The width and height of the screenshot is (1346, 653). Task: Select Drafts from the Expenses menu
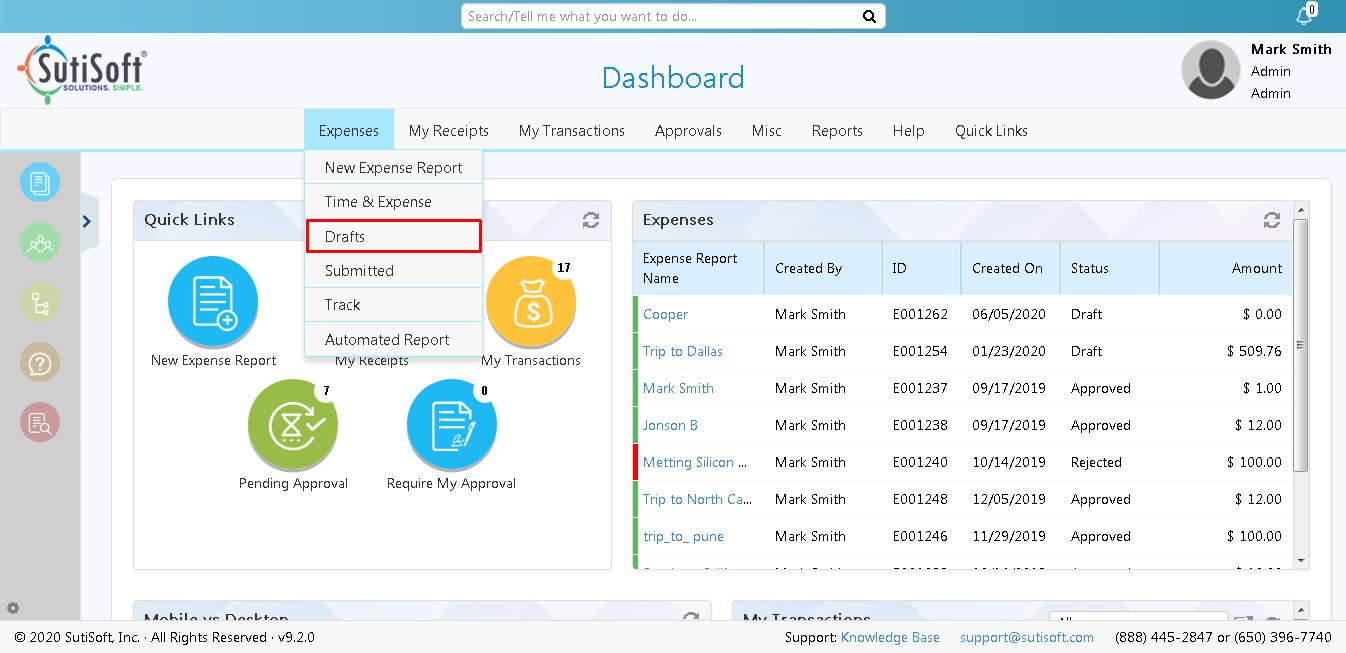tap(393, 237)
